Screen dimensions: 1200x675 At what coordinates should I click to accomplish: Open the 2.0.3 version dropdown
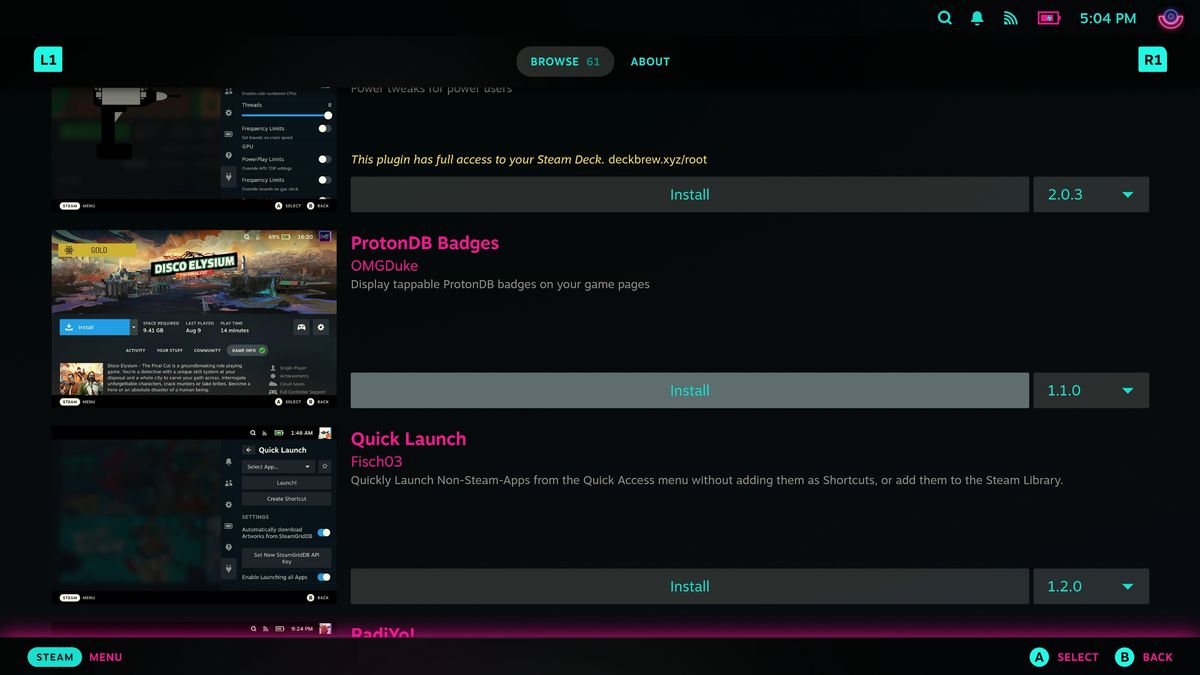pyautogui.click(x=1091, y=194)
